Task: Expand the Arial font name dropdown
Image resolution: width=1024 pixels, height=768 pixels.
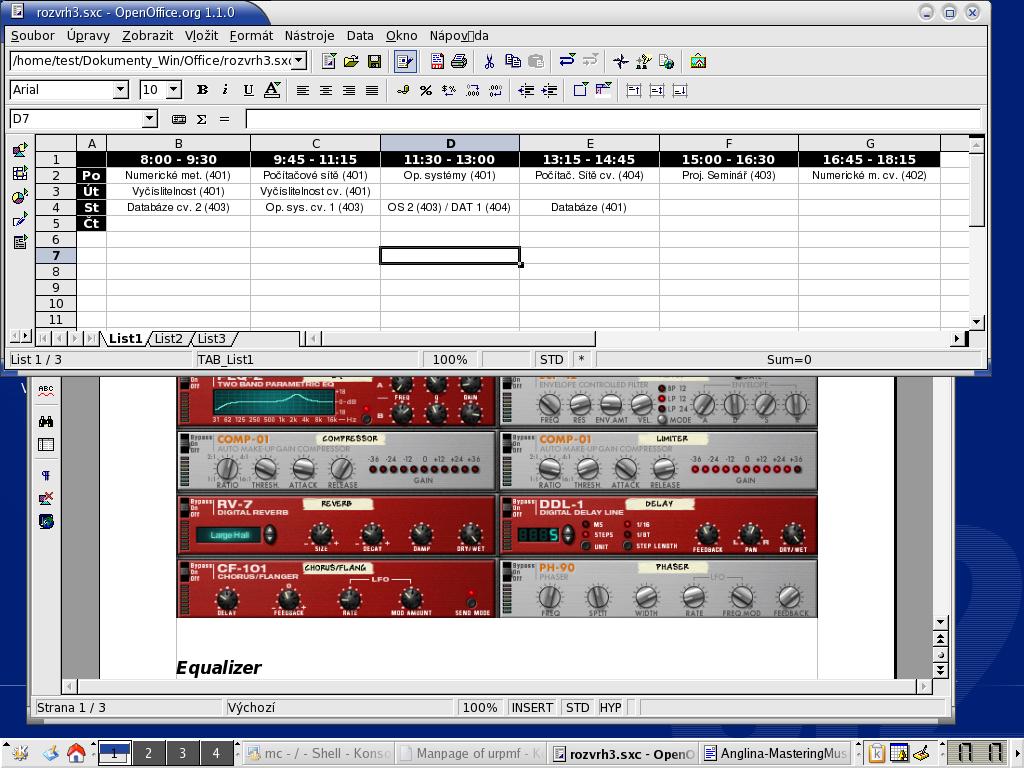Action: tap(120, 89)
